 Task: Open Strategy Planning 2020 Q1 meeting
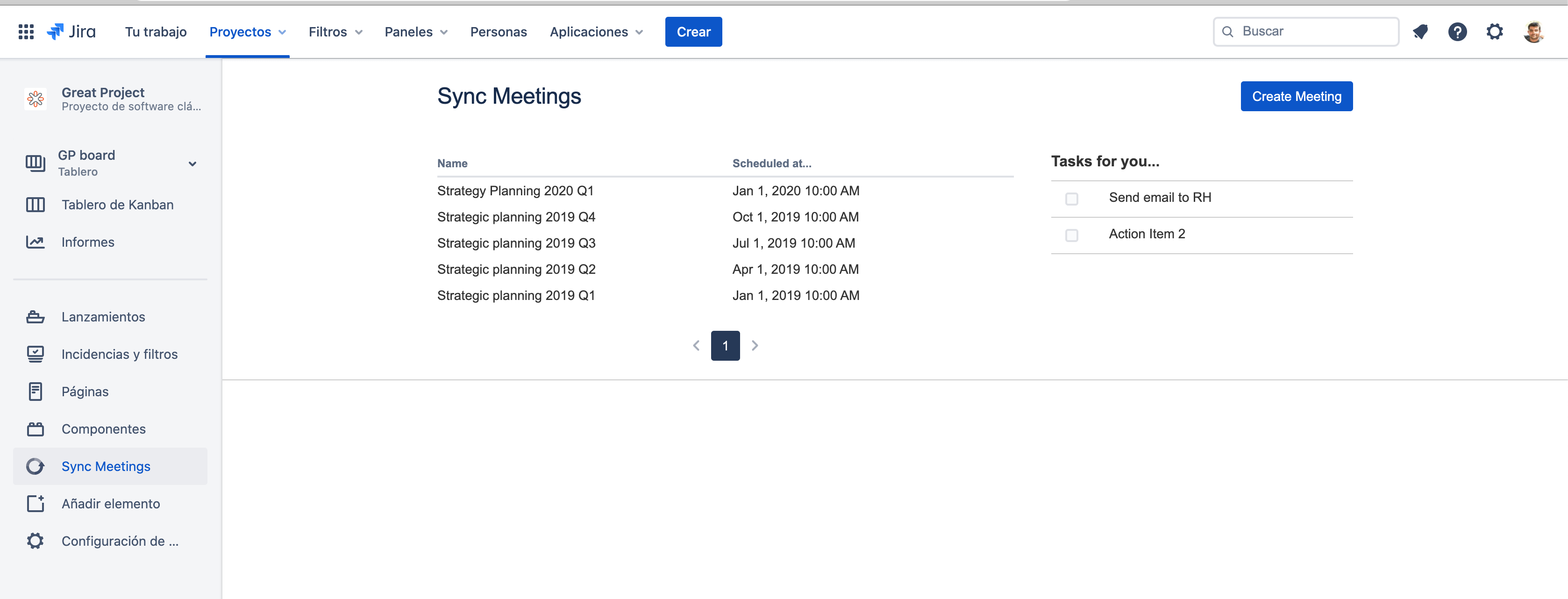[515, 191]
